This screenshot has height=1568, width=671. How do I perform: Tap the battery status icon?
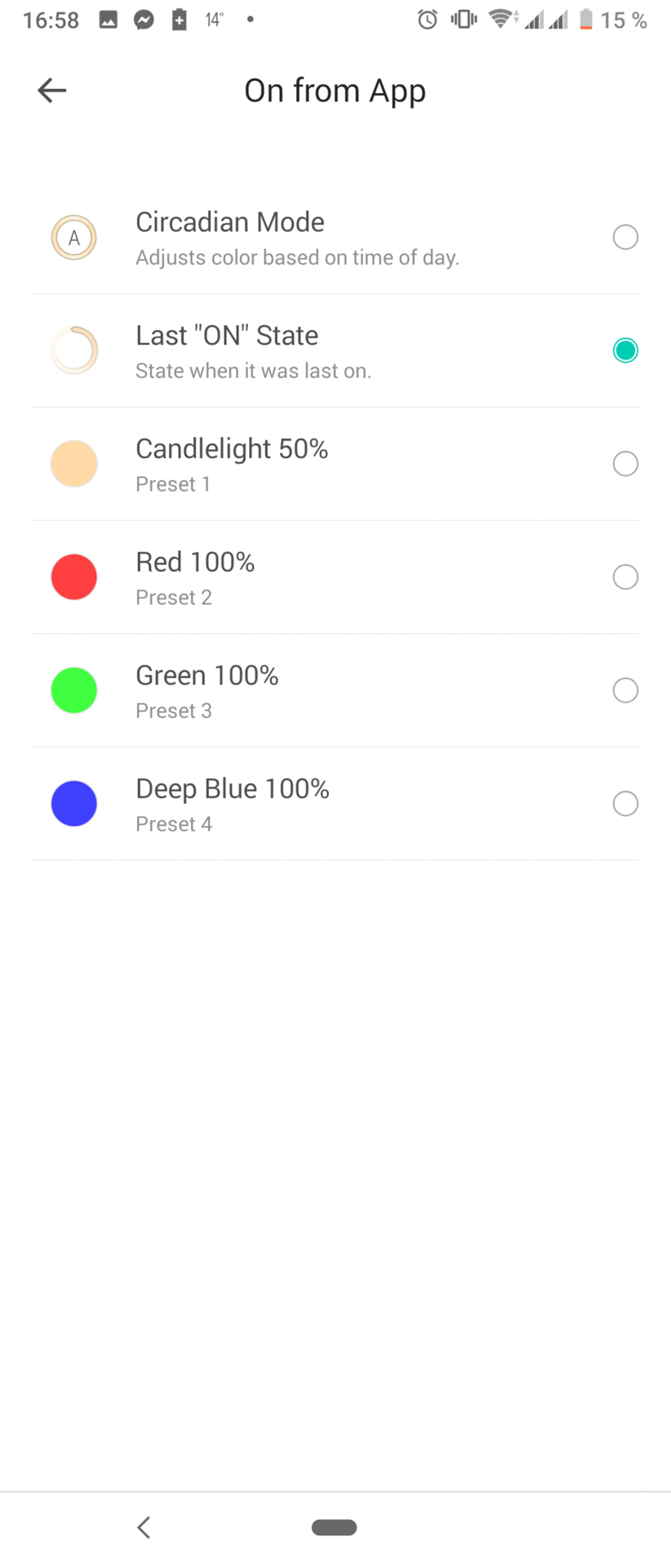point(585,20)
